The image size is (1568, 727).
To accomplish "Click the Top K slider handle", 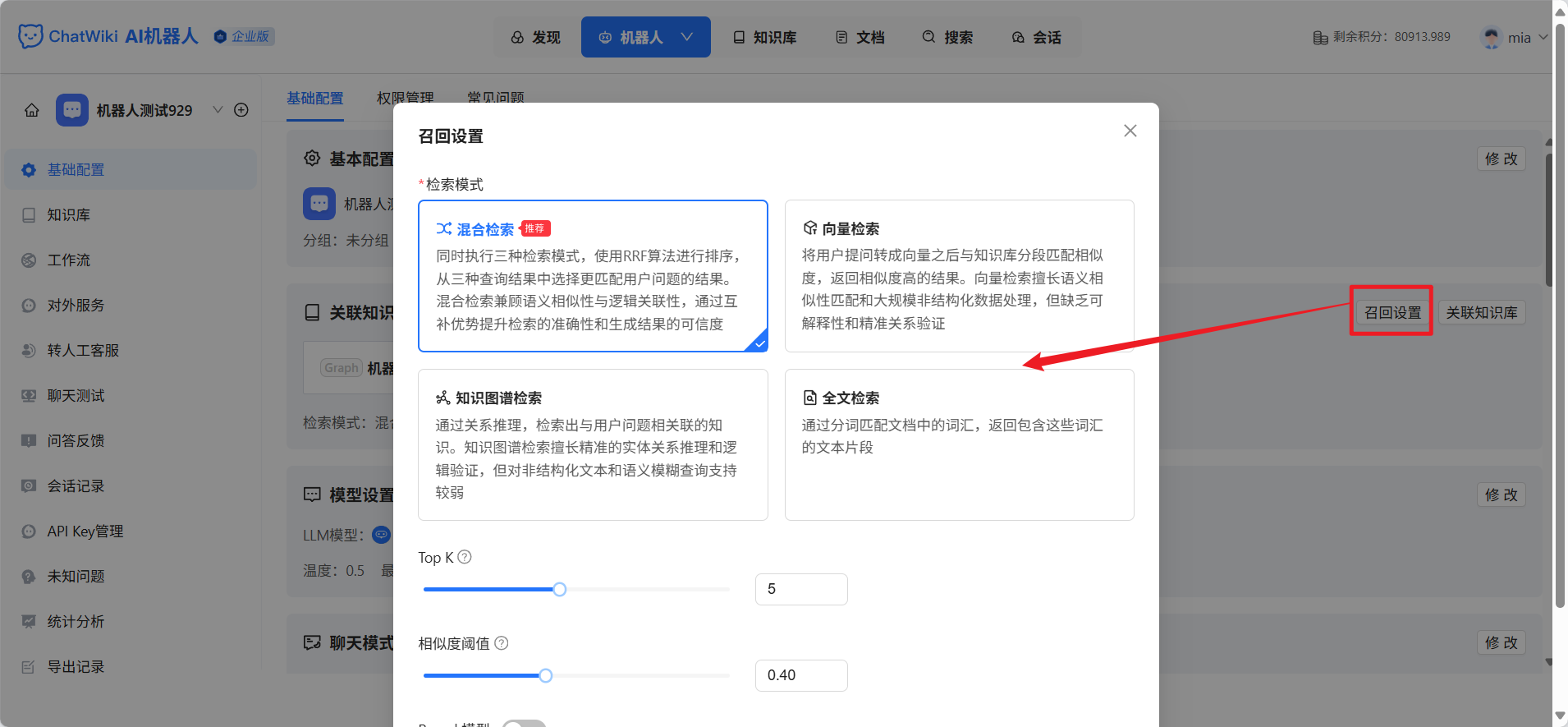I will click(560, 589).
